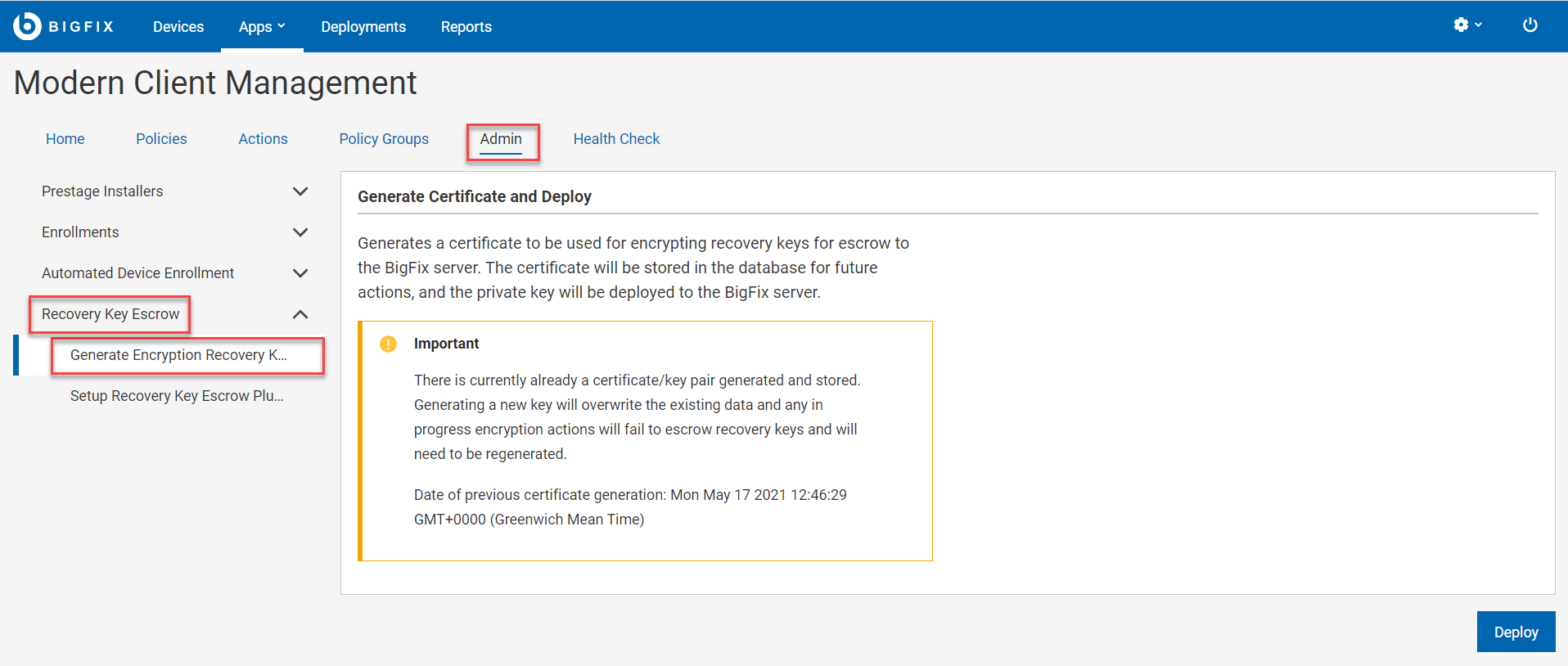The width and height of the screenshot is (1568, 666).
Task: Click the BigFix logo icon
Action: [27, 26]
